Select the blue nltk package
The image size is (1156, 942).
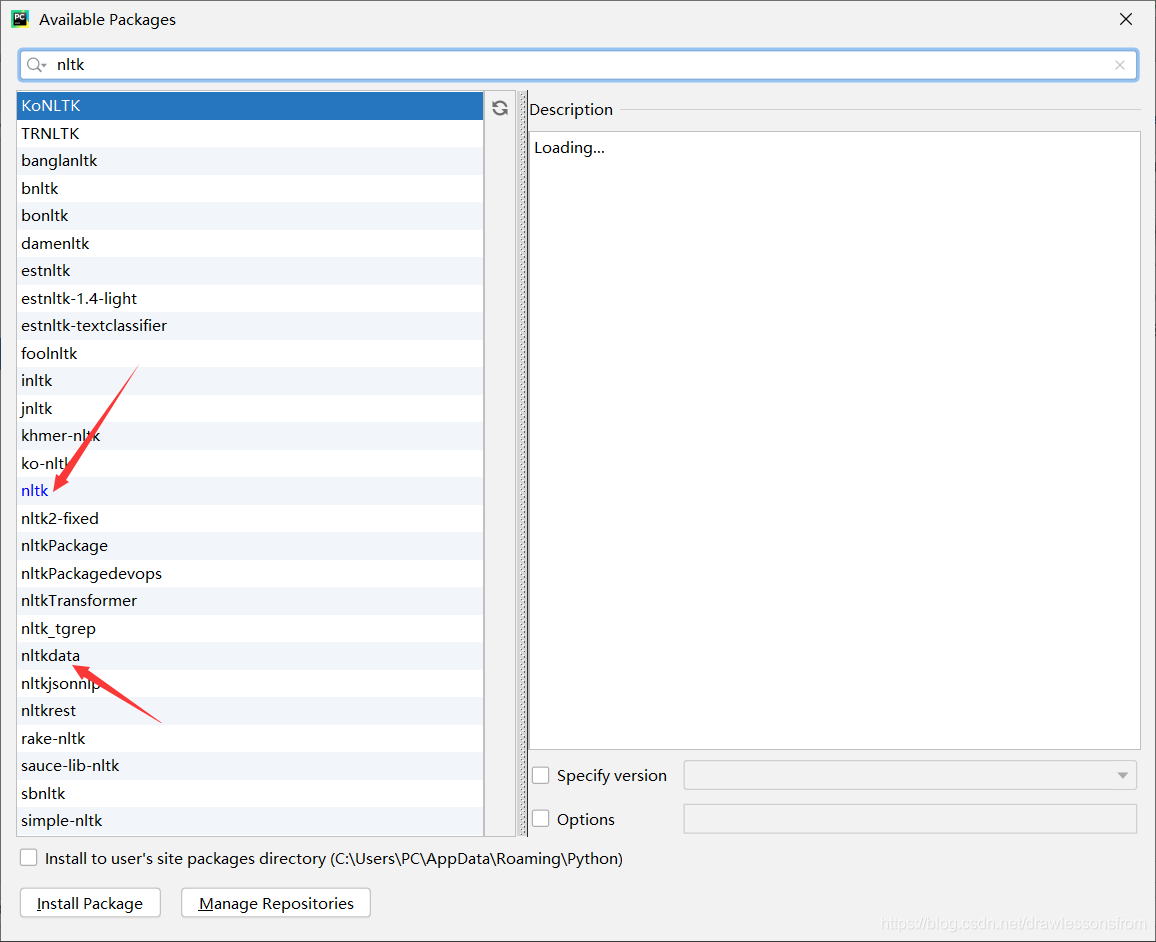click(x=250, y=491)
